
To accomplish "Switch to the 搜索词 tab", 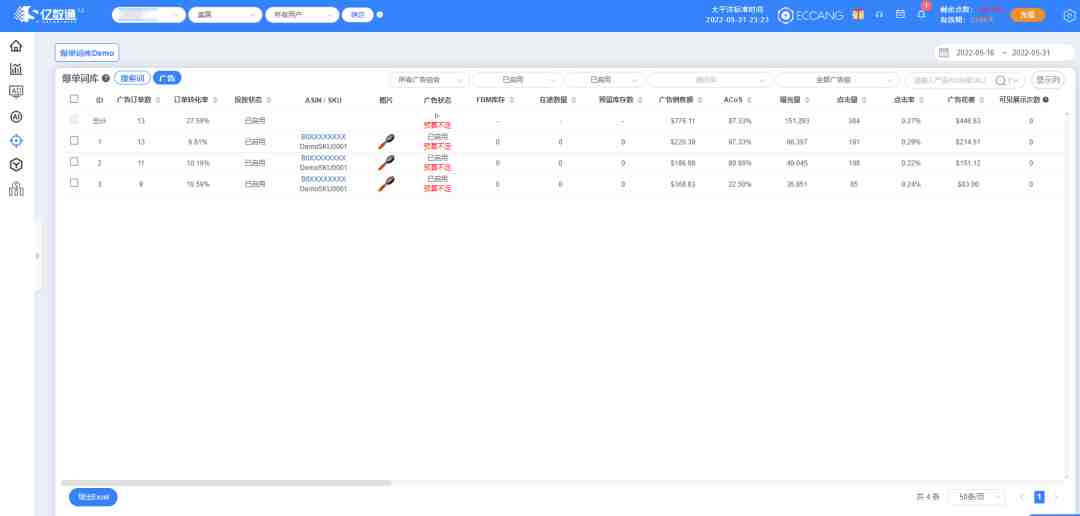I will 132,79.
